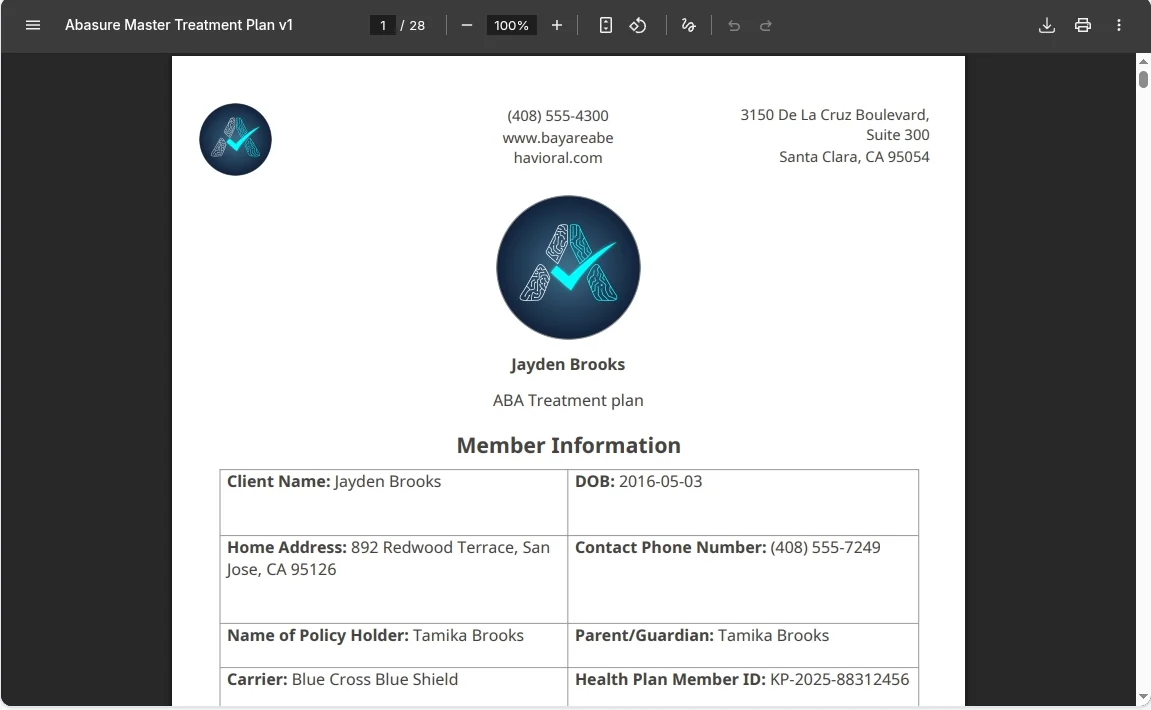
Task: Click the Carrier Blue Cross Blue Shield cell
Action: tap(393, 687)
